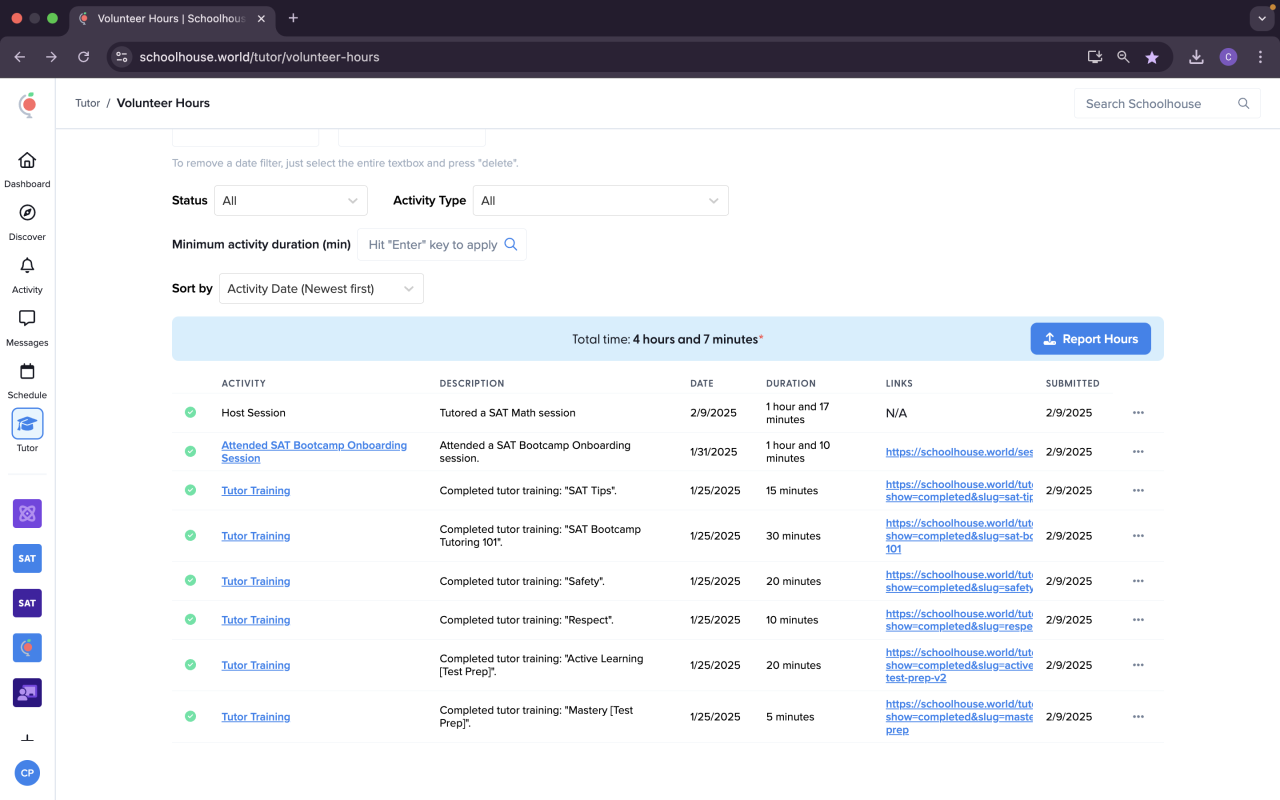Click the Activity bell icon

27,266
